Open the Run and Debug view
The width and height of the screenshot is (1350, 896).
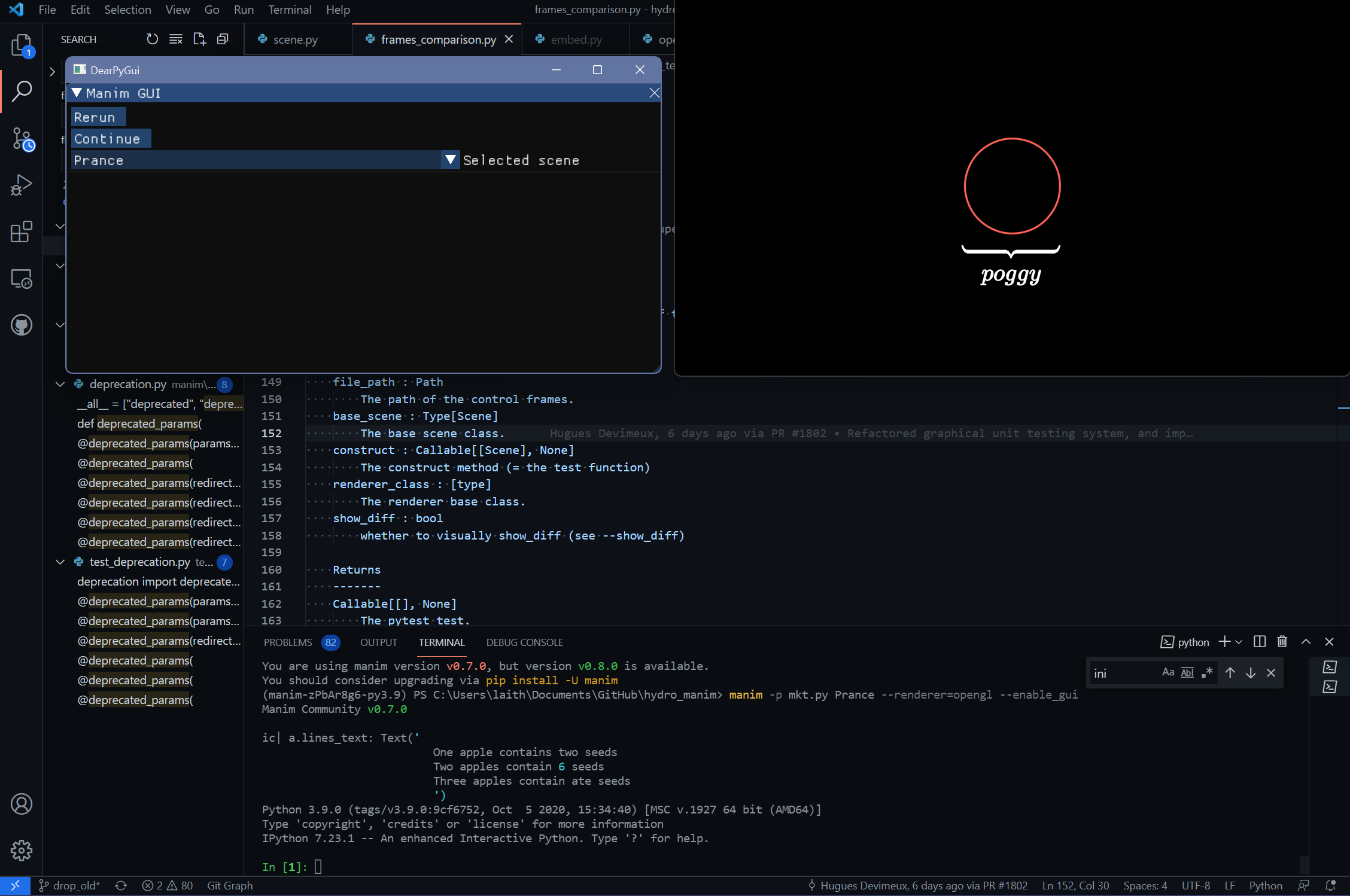click(22, 185)
